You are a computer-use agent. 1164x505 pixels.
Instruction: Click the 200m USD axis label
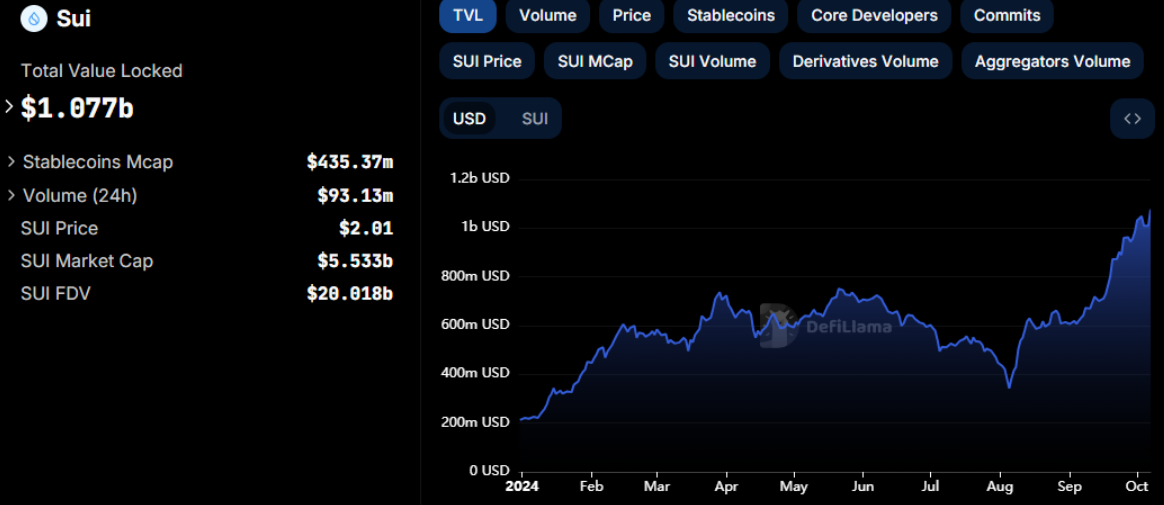tap(475, 422)
